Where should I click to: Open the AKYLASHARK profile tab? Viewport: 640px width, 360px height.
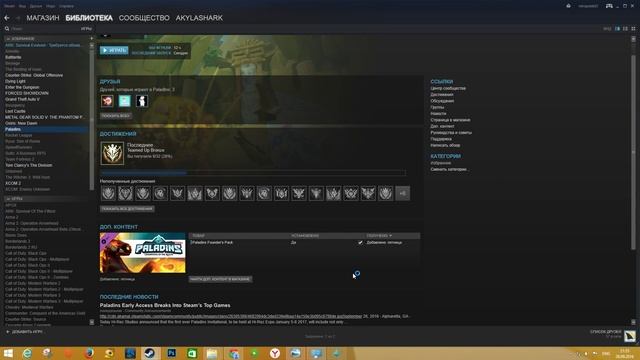(199, 18)
